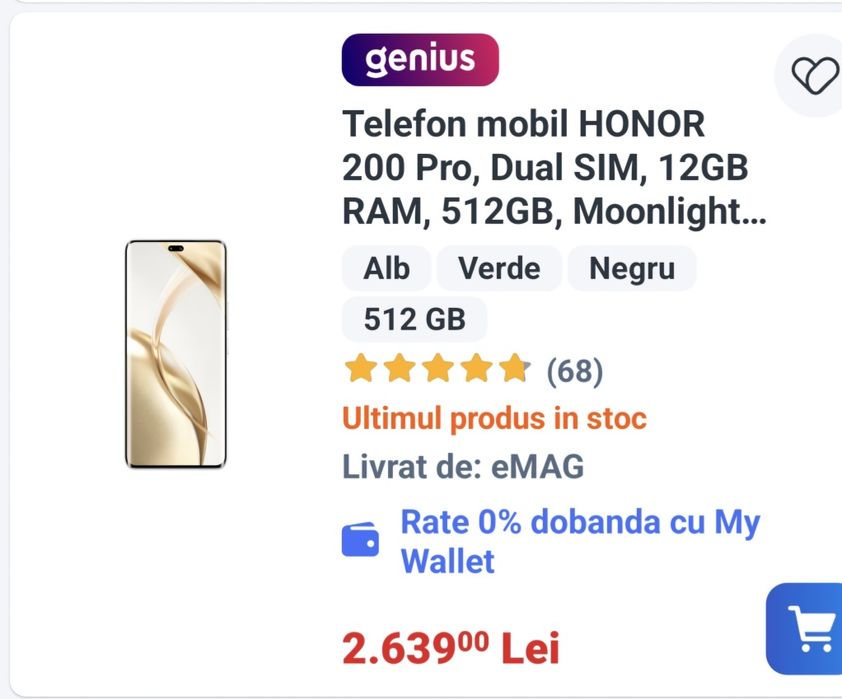Open the 68 reviews count

575,372
